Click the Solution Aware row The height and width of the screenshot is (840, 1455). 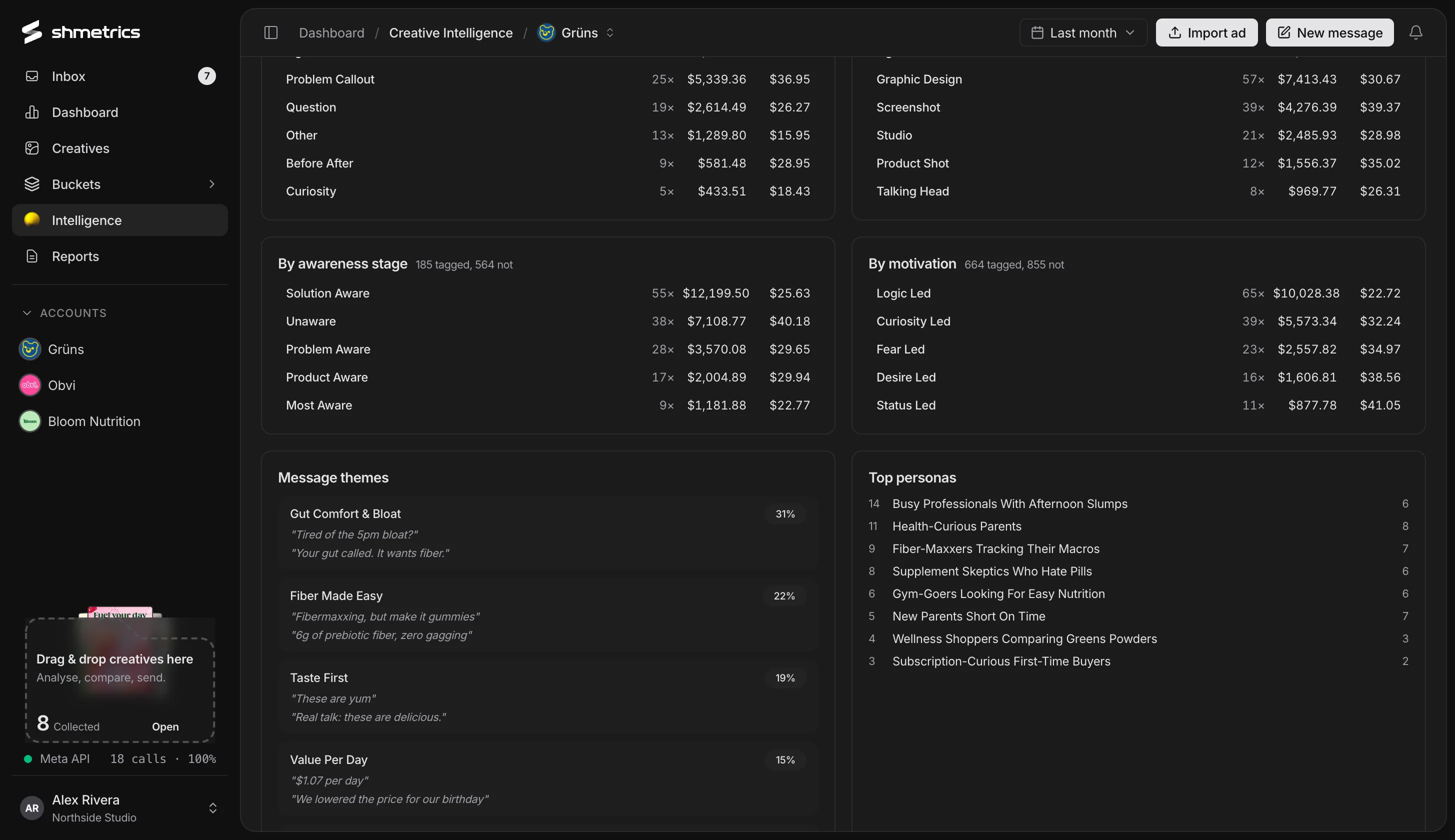click(x=548, y=293)
